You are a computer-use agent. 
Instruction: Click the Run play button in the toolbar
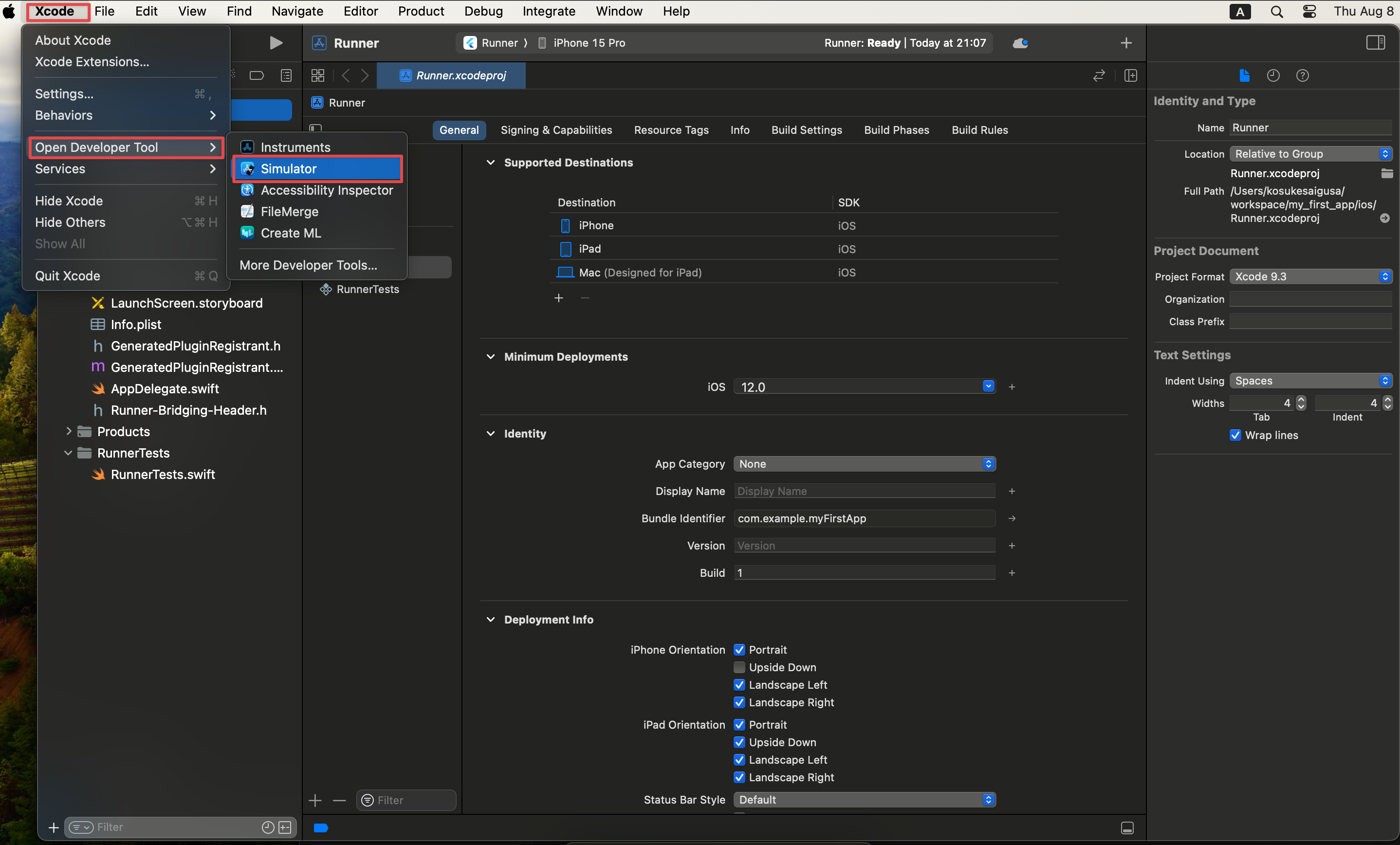pos(276,43)
